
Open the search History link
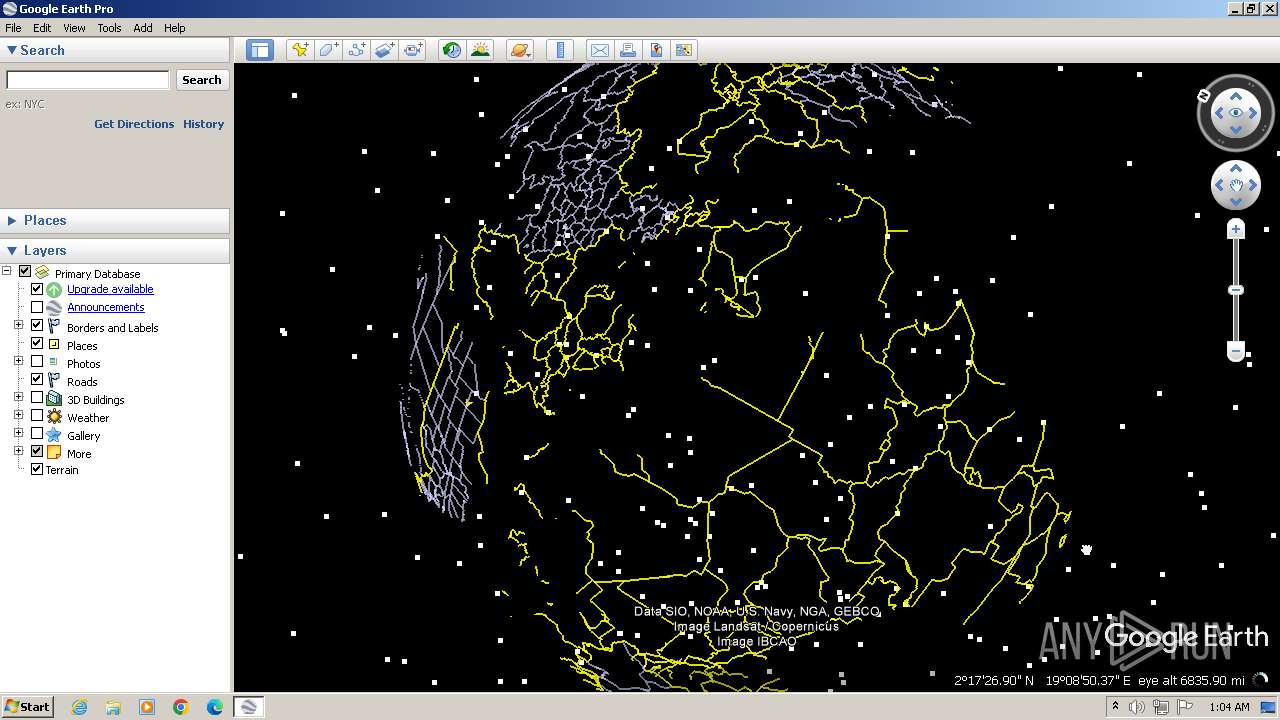tap(203, 124)
